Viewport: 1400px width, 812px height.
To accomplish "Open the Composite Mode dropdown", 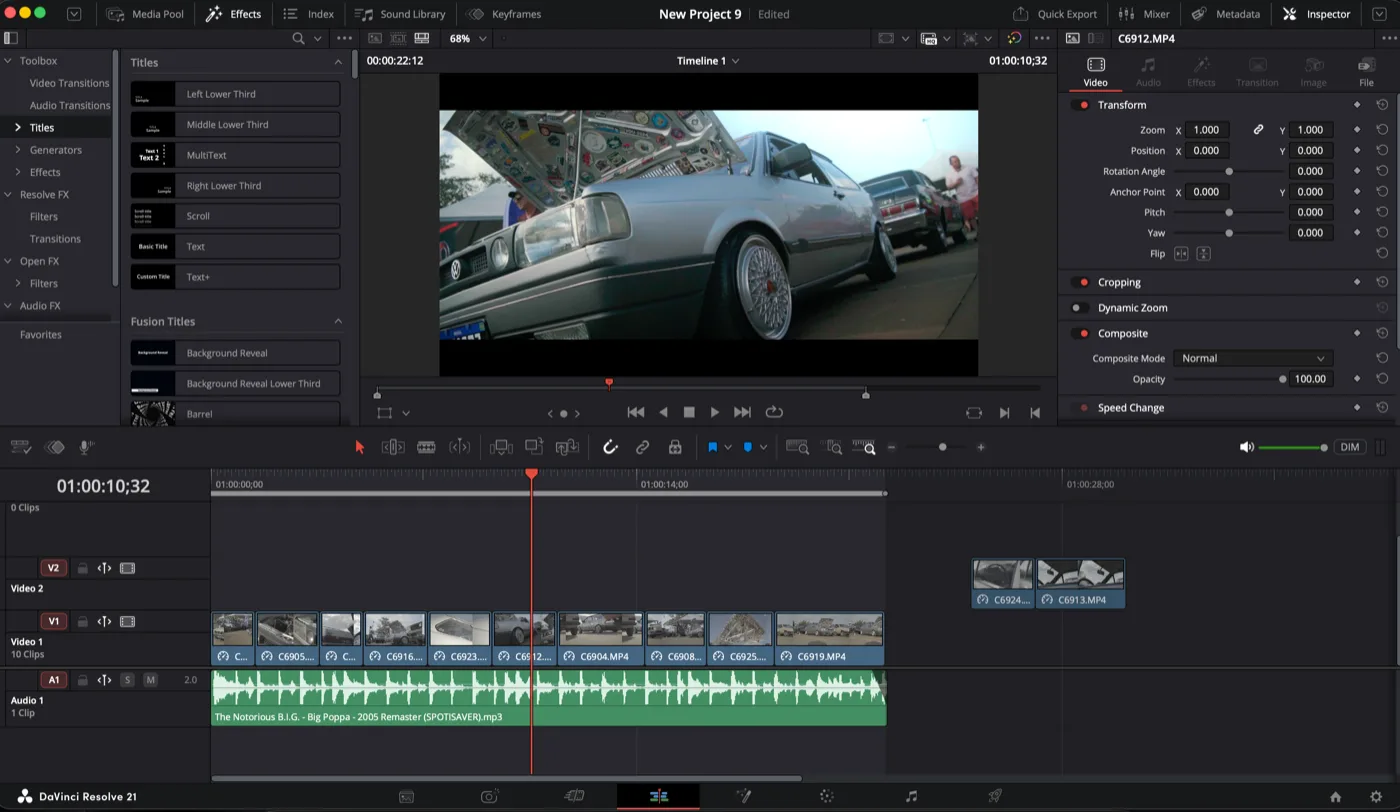I will coord(1253,358).
